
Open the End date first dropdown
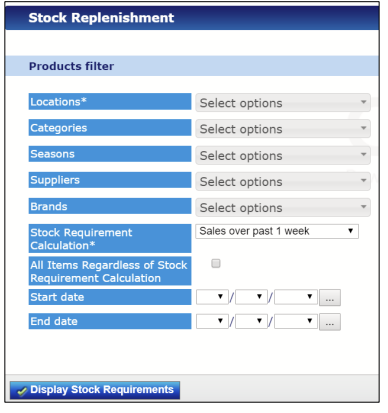(x=212, y=321)
